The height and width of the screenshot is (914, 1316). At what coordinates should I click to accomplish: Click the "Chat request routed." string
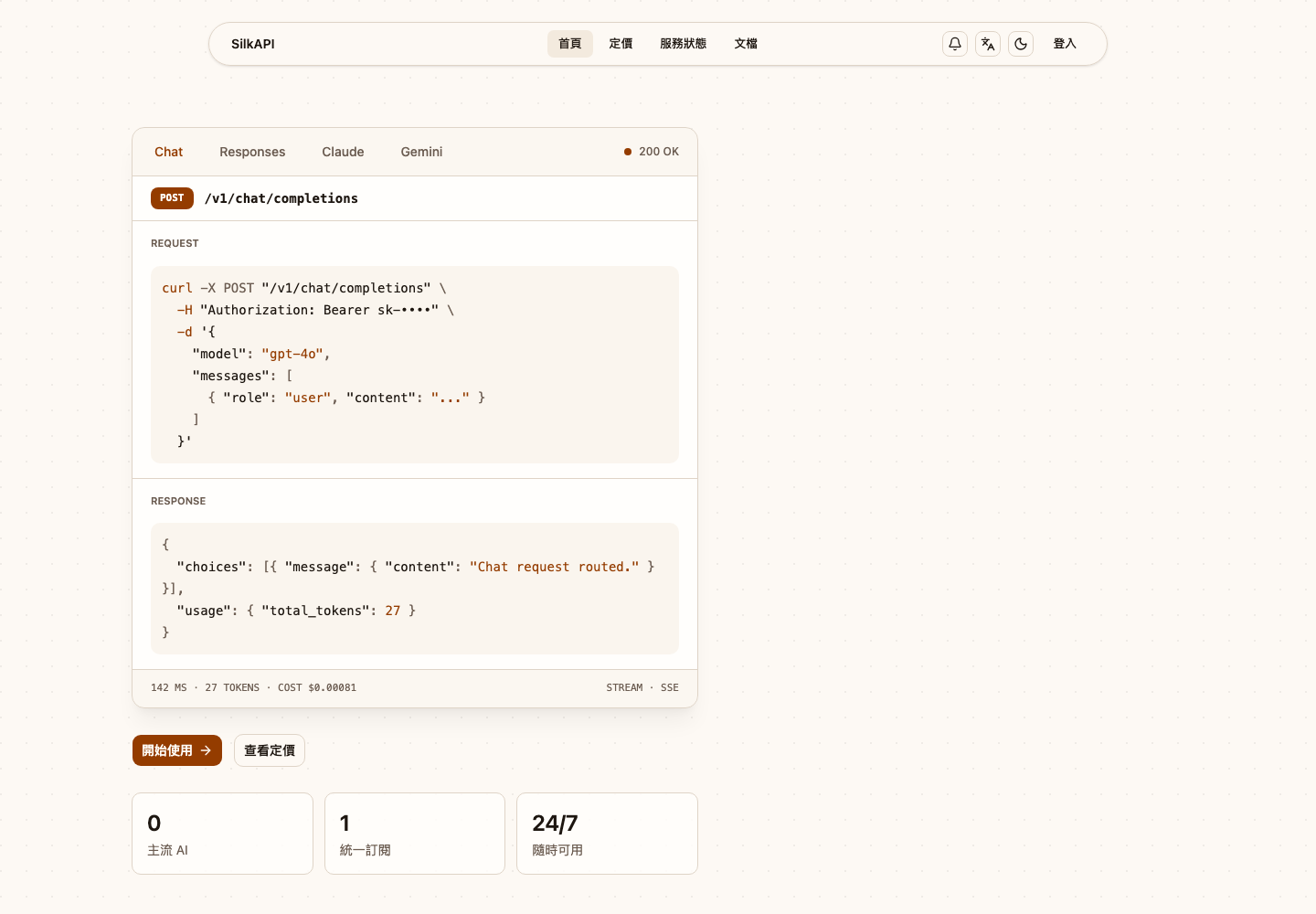click(555, 567)
